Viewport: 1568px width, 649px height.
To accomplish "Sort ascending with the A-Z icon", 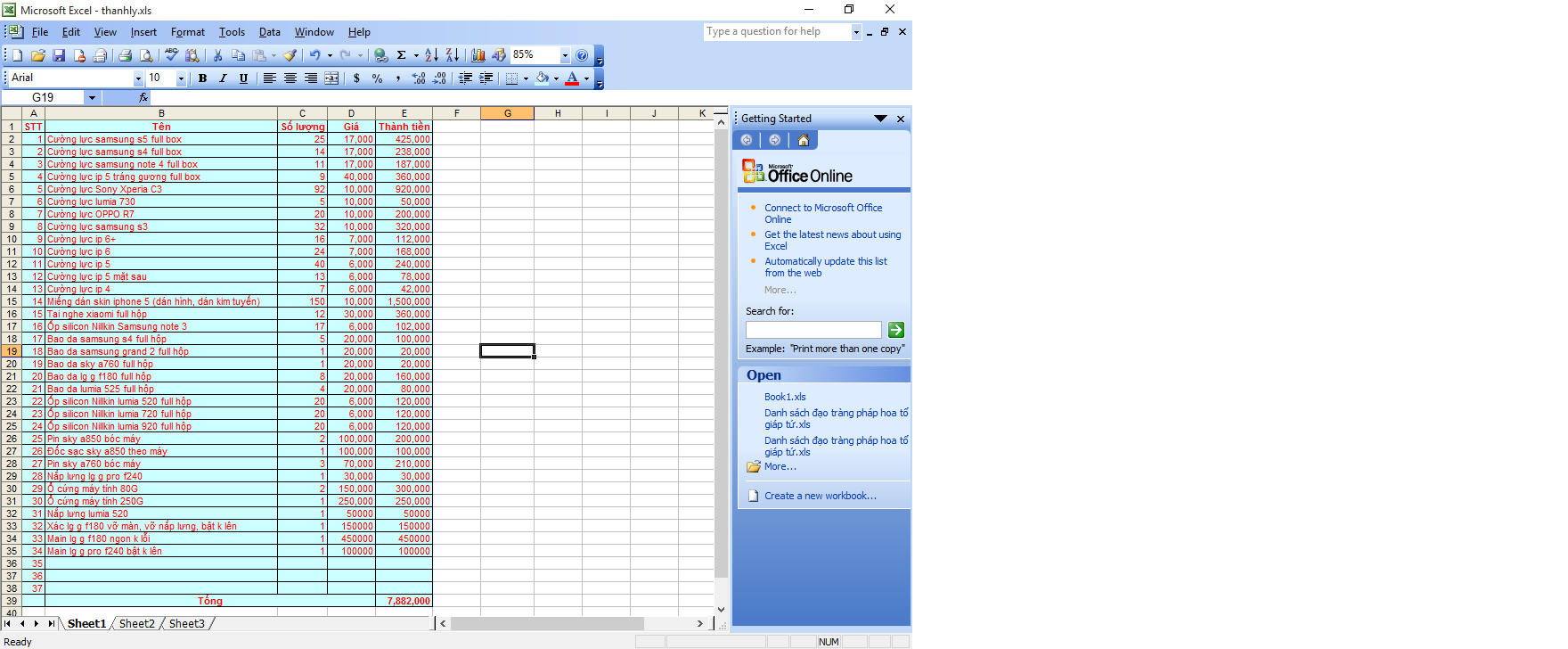I will point(431,55).
